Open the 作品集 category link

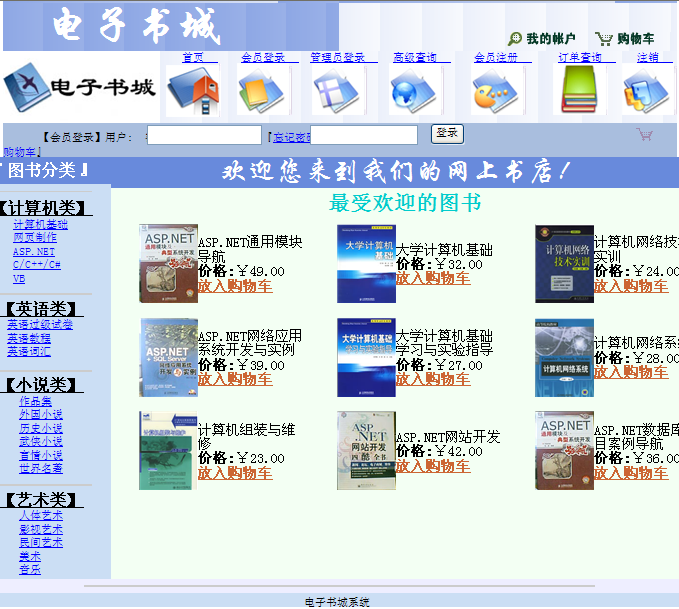coord(35,401)
